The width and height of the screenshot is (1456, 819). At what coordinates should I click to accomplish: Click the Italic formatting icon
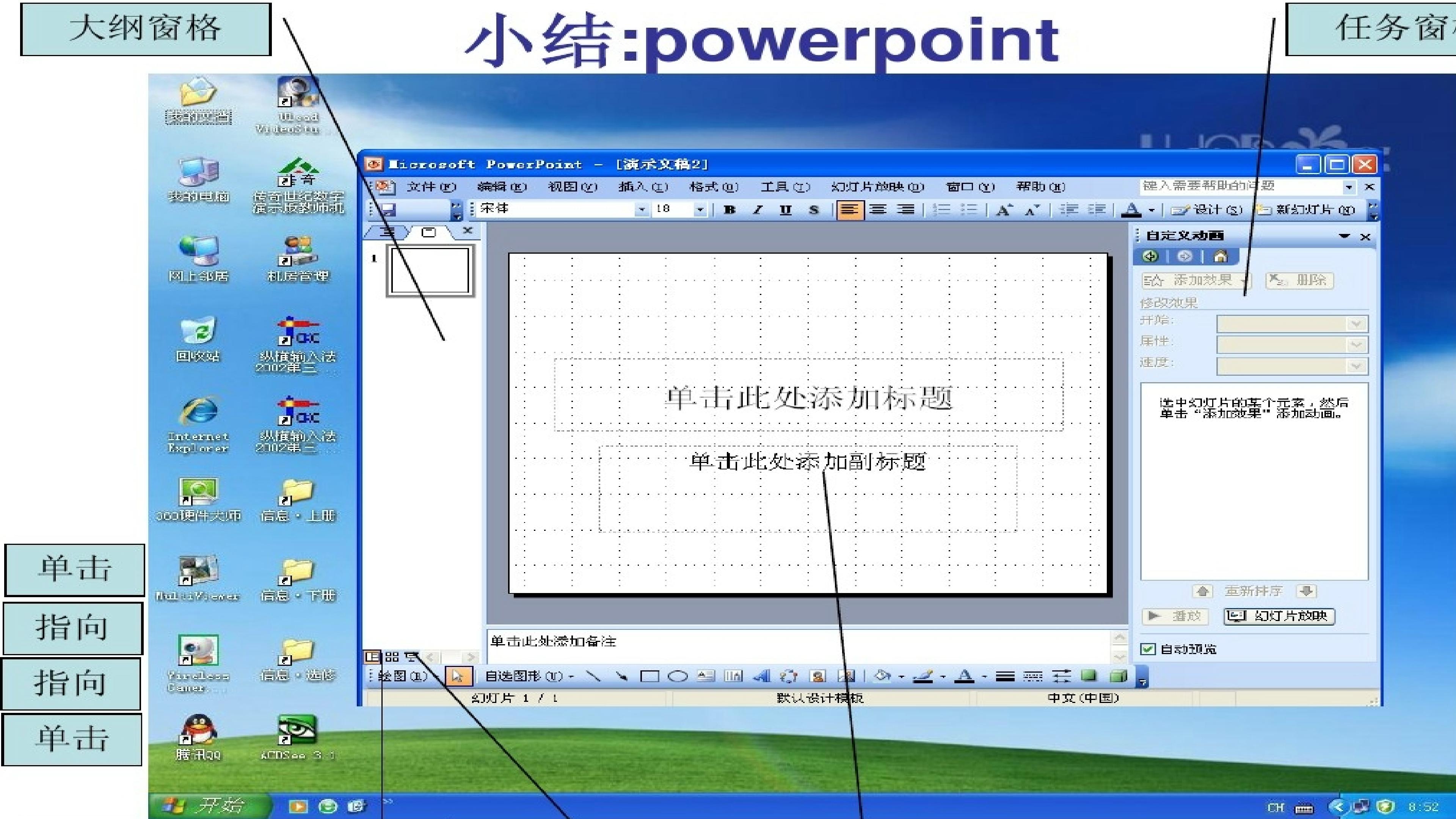point(758,210)
